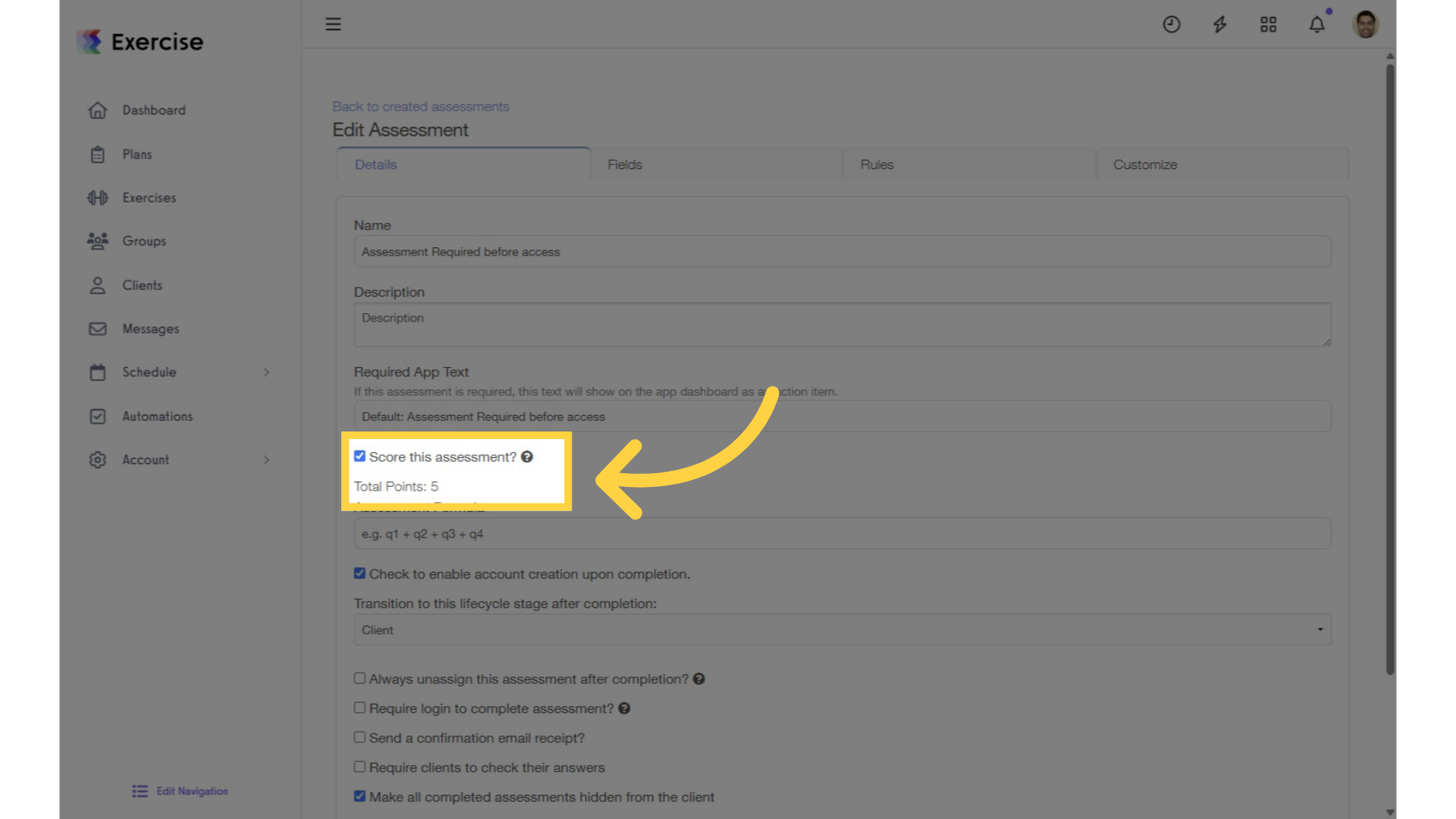Show help for Require login option

[x=624, y=708]
